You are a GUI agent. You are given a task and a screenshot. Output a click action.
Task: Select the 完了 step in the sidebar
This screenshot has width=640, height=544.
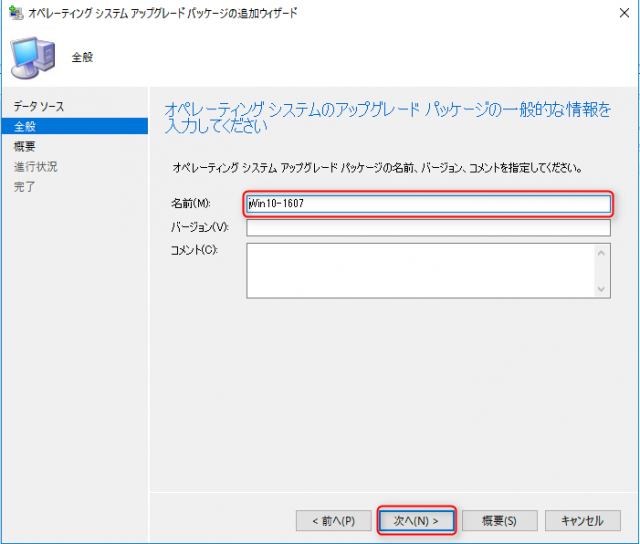click(x=25, y=187)
